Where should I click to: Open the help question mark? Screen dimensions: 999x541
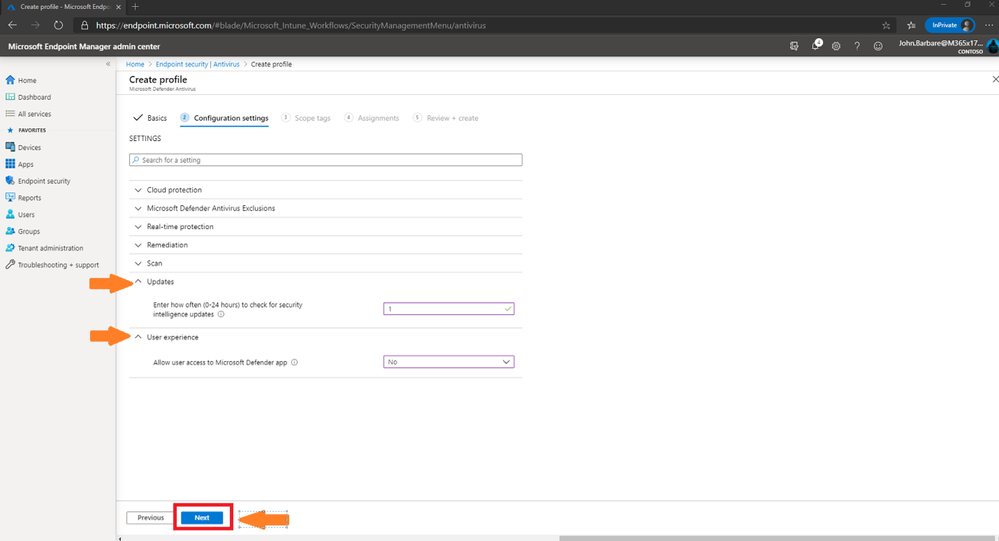[x=857, y=46]
